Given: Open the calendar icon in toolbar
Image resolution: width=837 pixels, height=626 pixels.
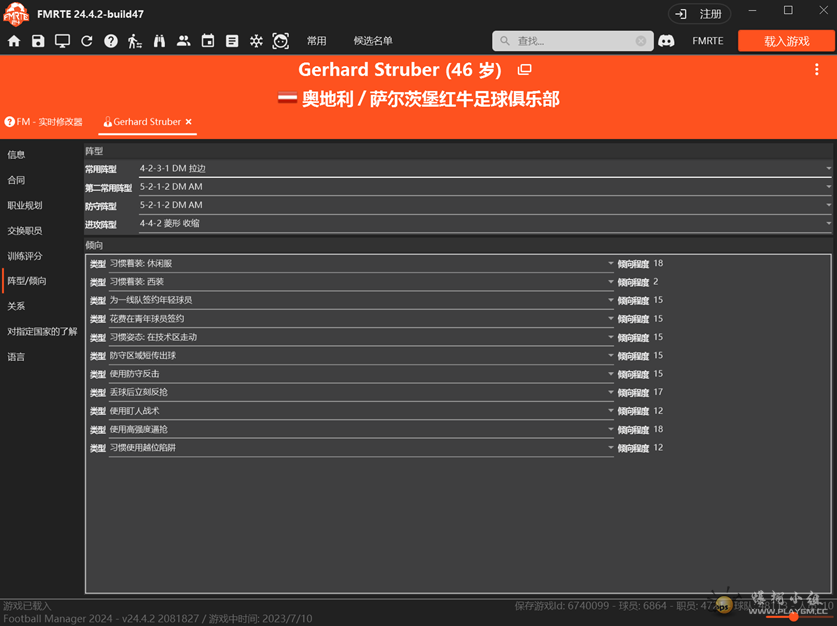Looking at the screenshot, I should click(x=208, y=41).
